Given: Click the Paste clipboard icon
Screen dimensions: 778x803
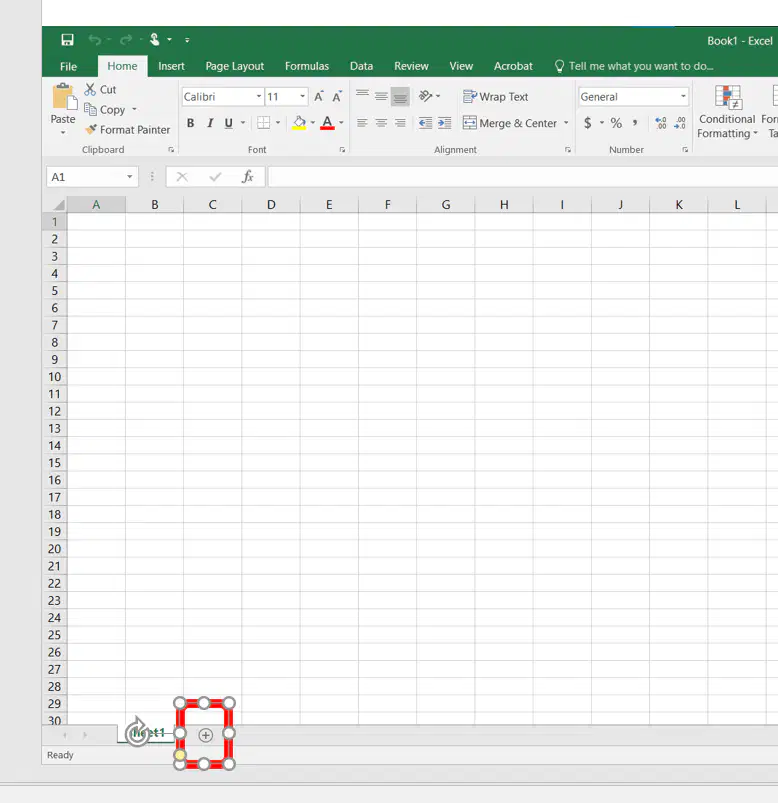Looking at the screenshot, I should pos(64,97).
